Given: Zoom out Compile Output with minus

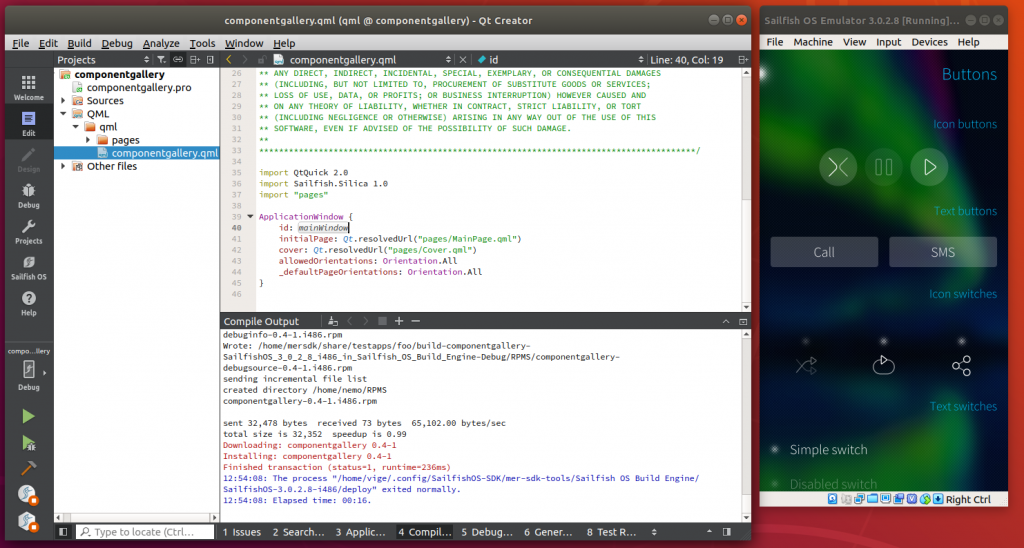Looking at the screenshot, I should tap(415, 321).
